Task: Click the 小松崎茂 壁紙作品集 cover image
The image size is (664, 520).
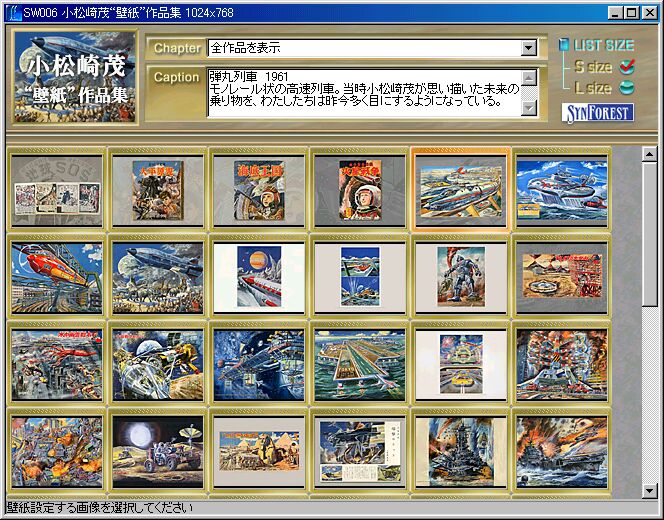Action: tap(75, 77)
